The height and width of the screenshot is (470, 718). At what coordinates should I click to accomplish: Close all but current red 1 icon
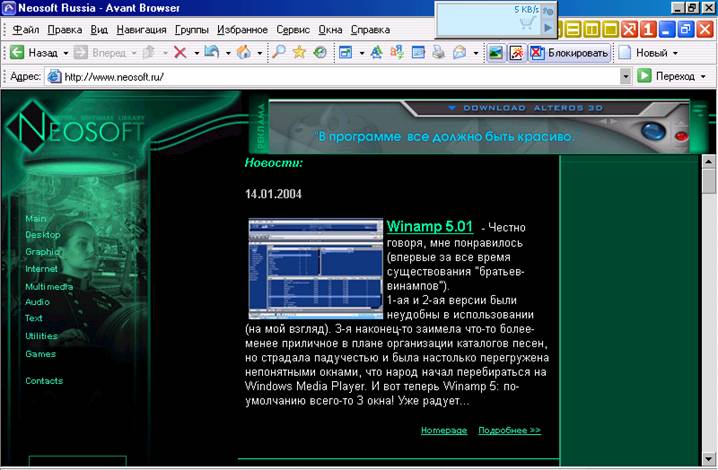[x=648, y=29]
